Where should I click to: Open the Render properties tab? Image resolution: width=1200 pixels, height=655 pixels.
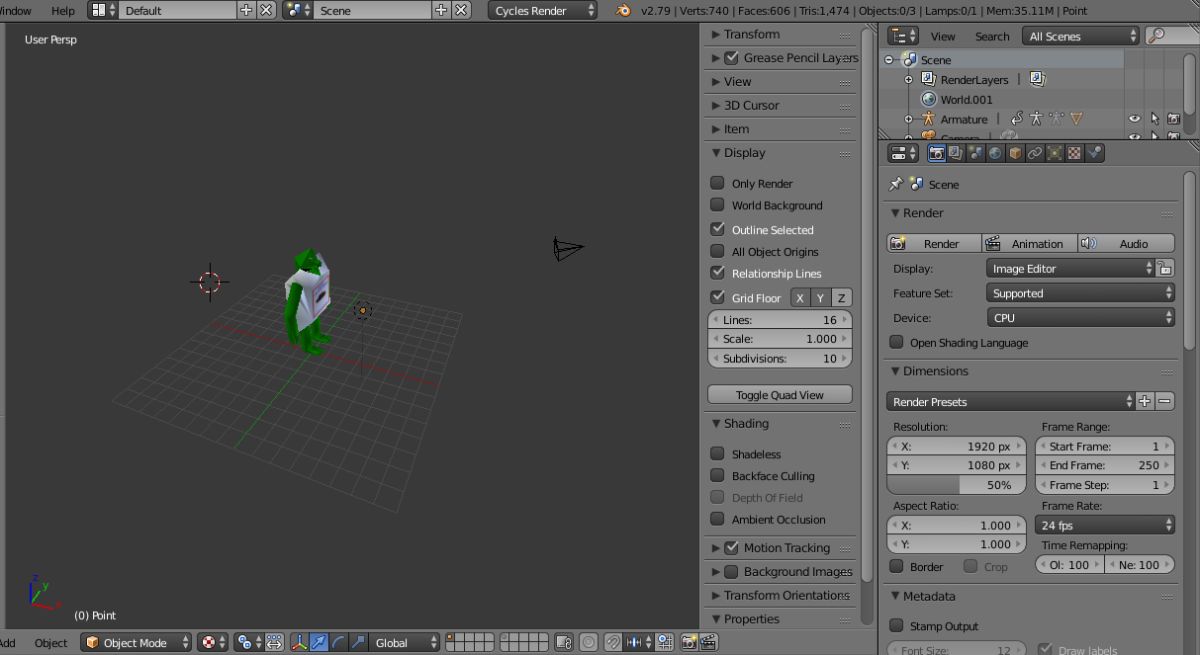click(937, 153)
